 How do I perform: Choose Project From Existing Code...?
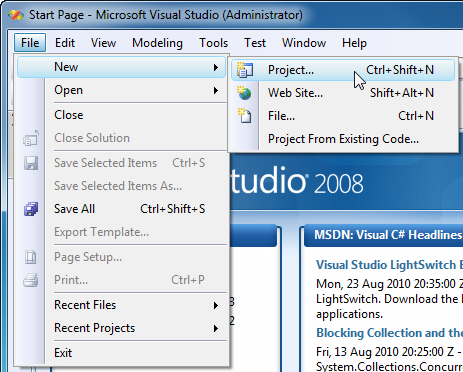tap(343, 139)
